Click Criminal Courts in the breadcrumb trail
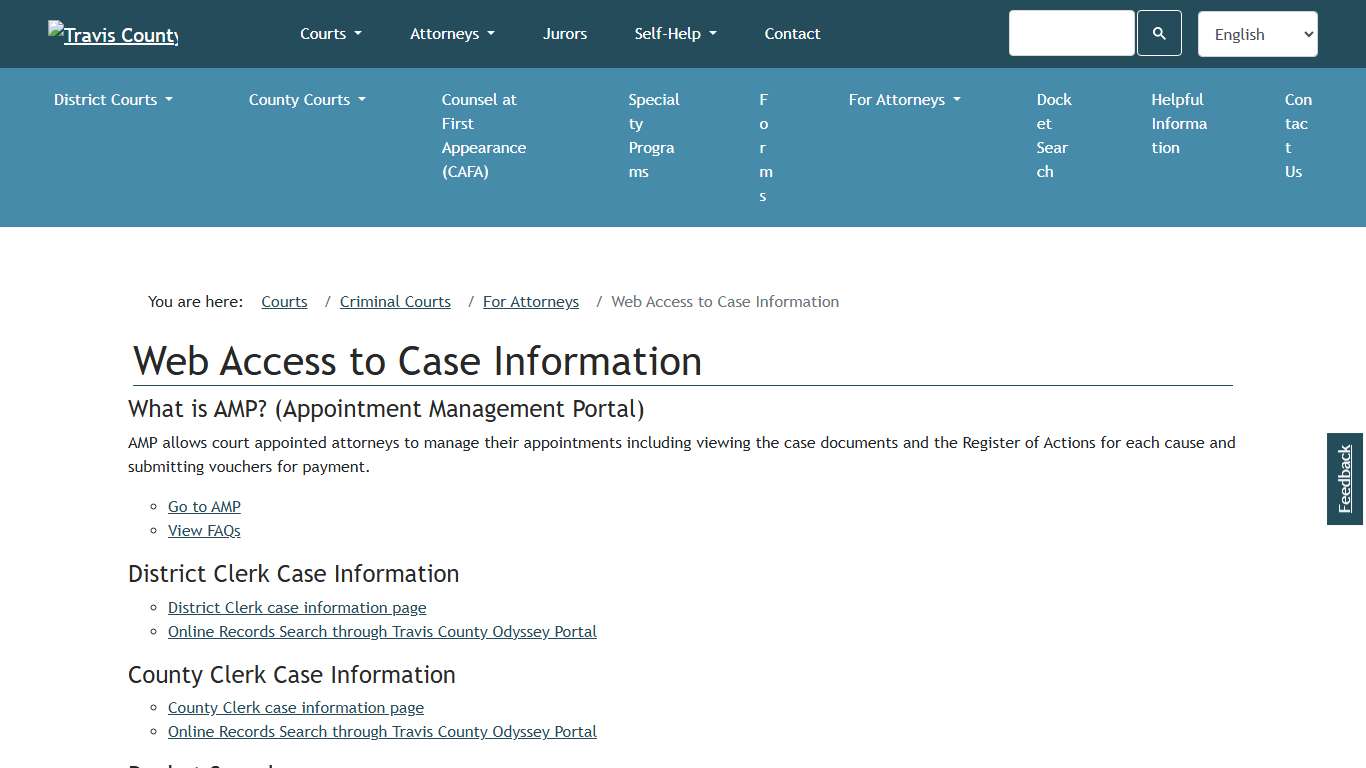This screenshot has height=768, width=1366. click(395, 301)
